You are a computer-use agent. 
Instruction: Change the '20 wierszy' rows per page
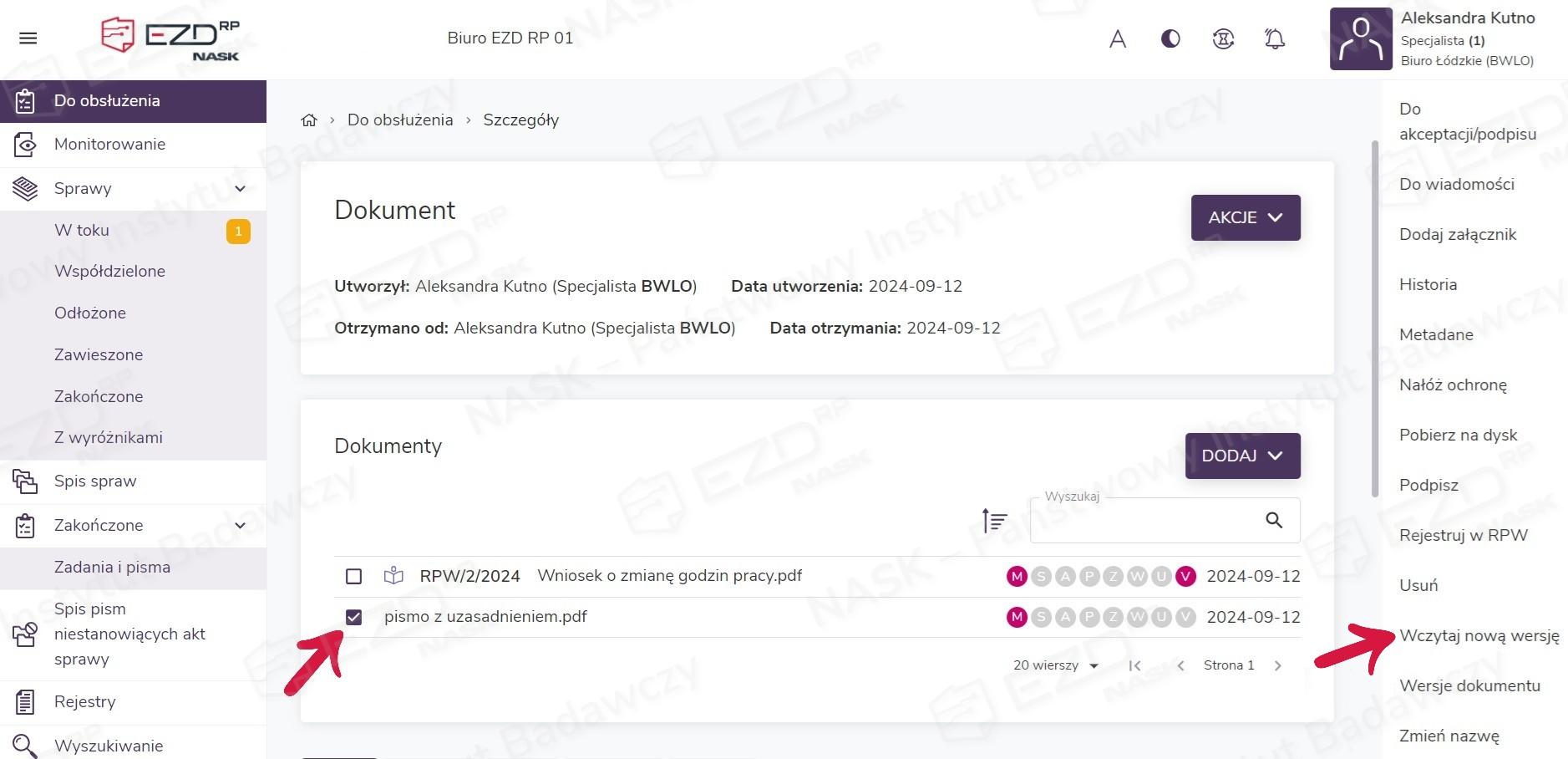point(1055,666)
